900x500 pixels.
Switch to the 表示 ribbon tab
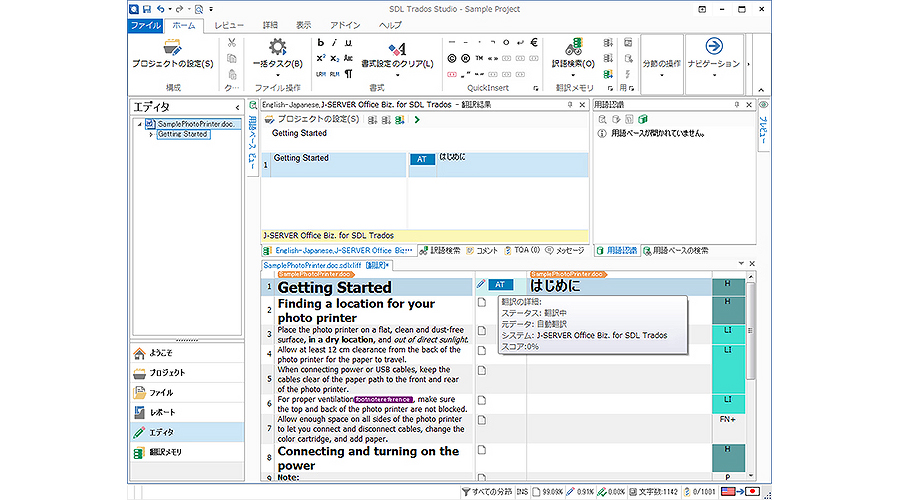tap(304, 25)
